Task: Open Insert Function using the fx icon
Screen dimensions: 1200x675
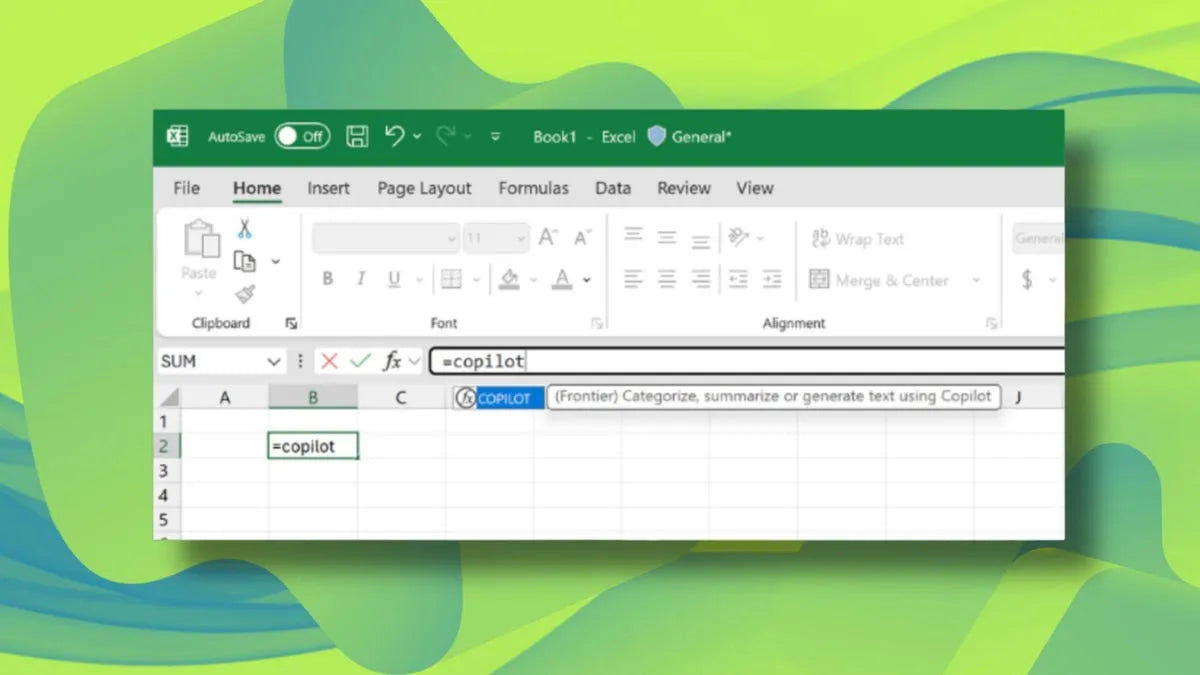Action: click(x=393, y=360)
